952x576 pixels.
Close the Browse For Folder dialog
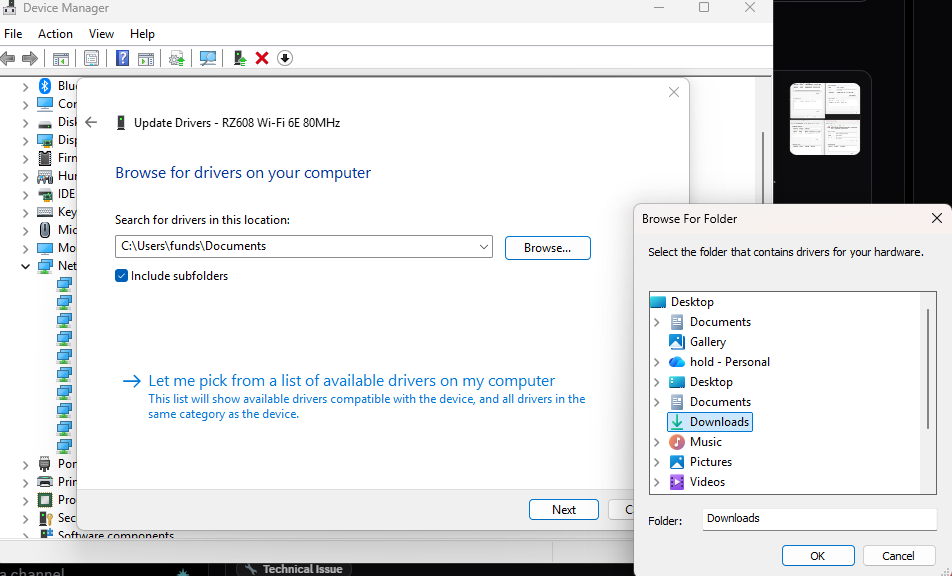pyautogui.click(x=937, y=218)
